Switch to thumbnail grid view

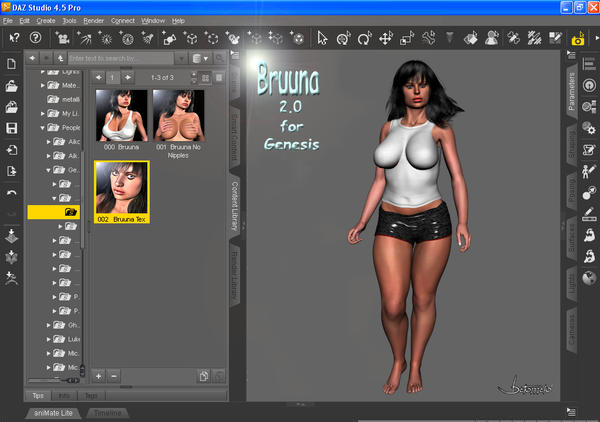pos(205,78)
